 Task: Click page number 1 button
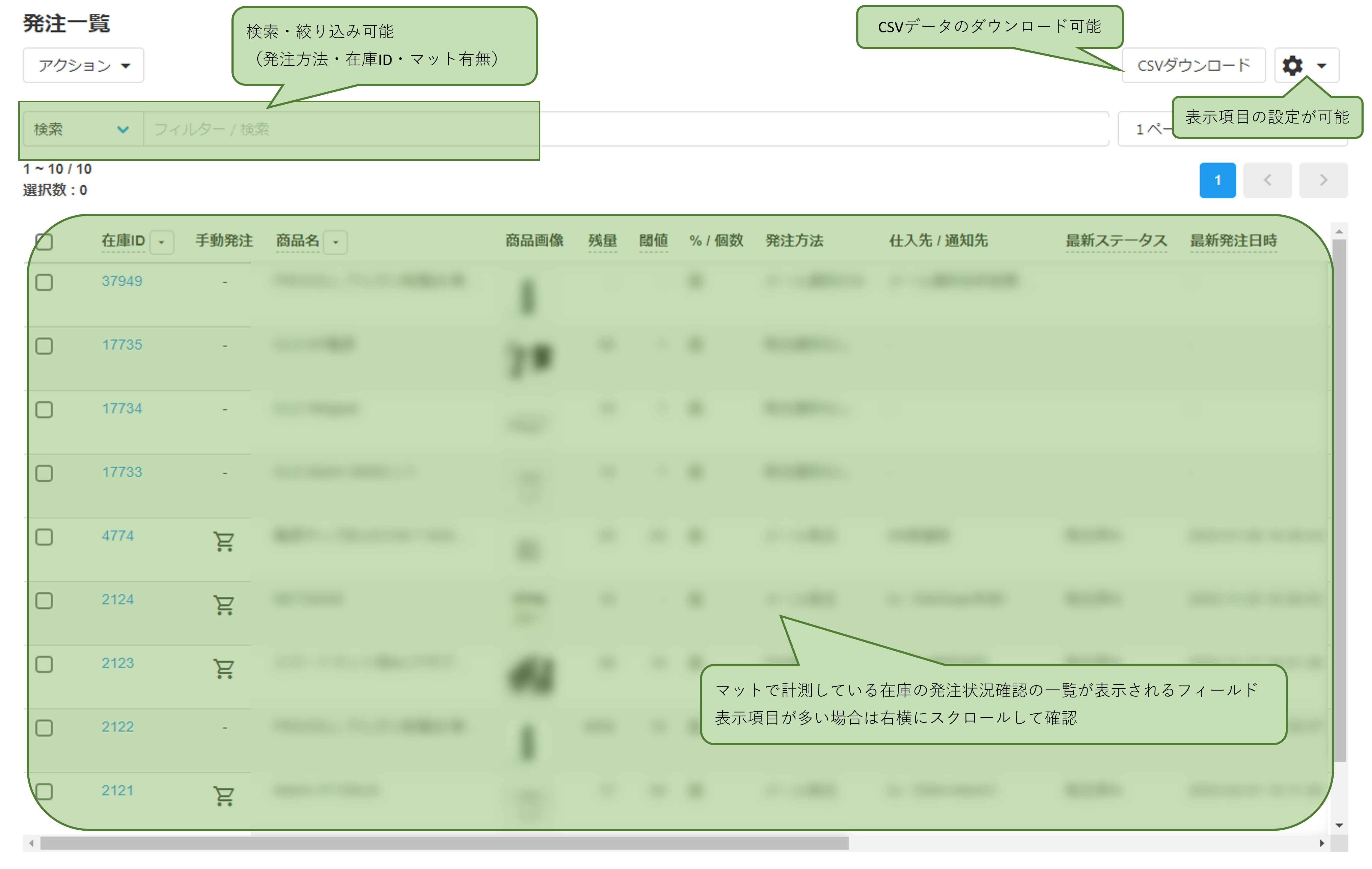point(1217,180)
